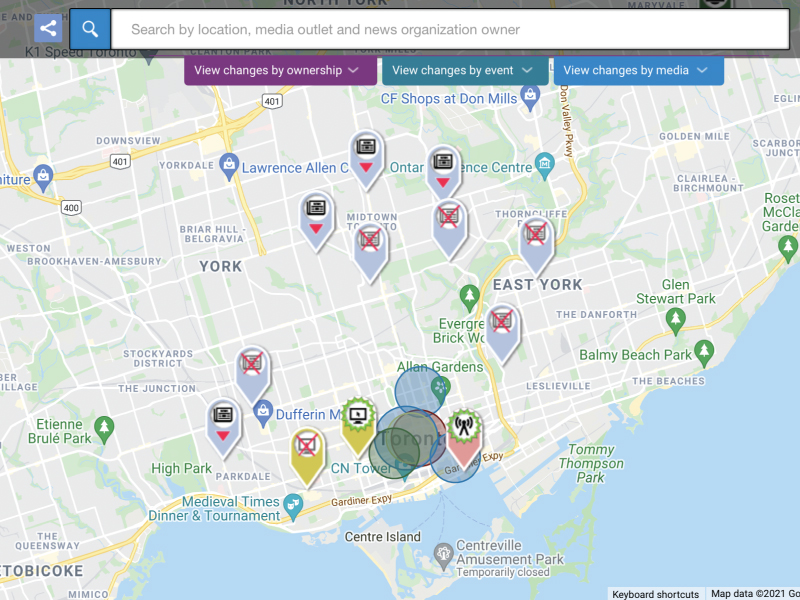
Task: Select the newspaper marker near Parkdale
Action: [x=223, y=418]
